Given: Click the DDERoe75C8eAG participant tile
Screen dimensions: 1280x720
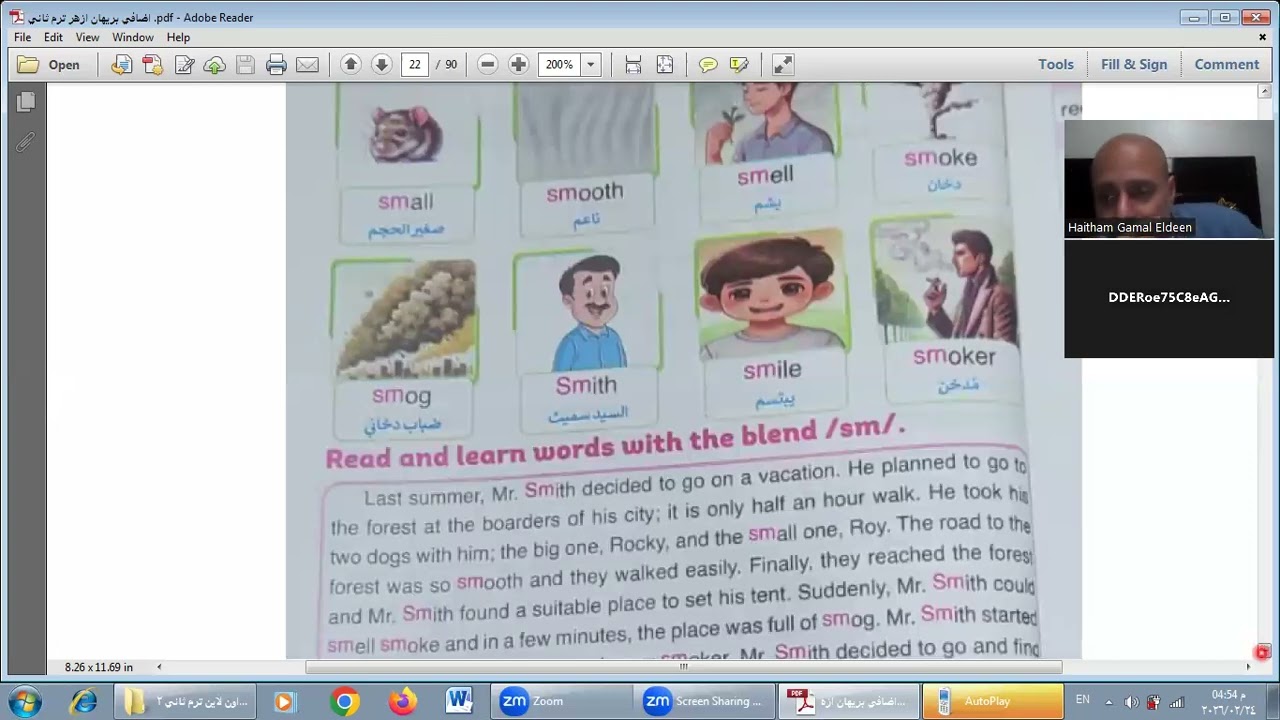Looking at the screenshot, I should coord(1168,298).
